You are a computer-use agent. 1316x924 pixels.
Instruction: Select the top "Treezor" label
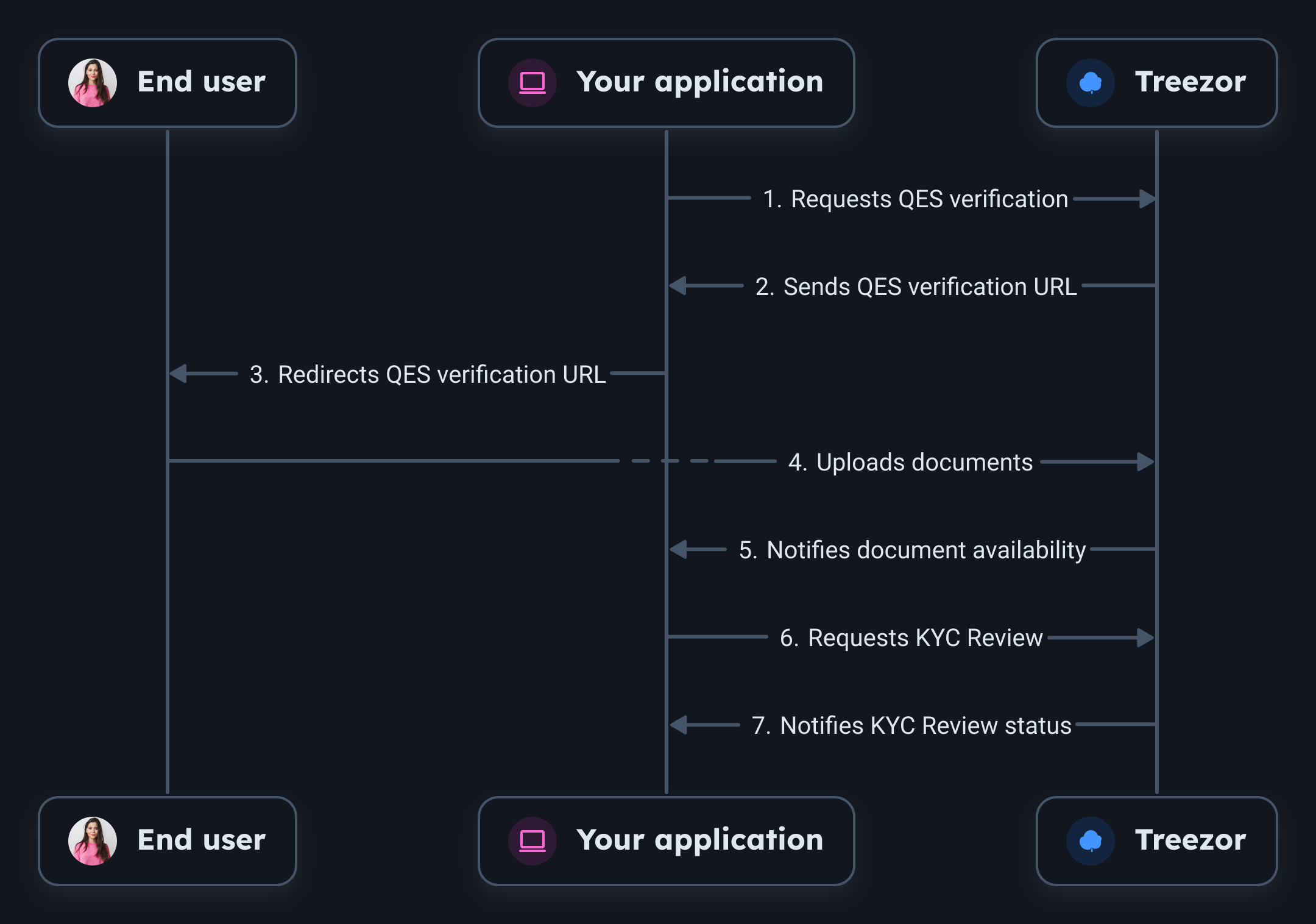pos(1190,82)
